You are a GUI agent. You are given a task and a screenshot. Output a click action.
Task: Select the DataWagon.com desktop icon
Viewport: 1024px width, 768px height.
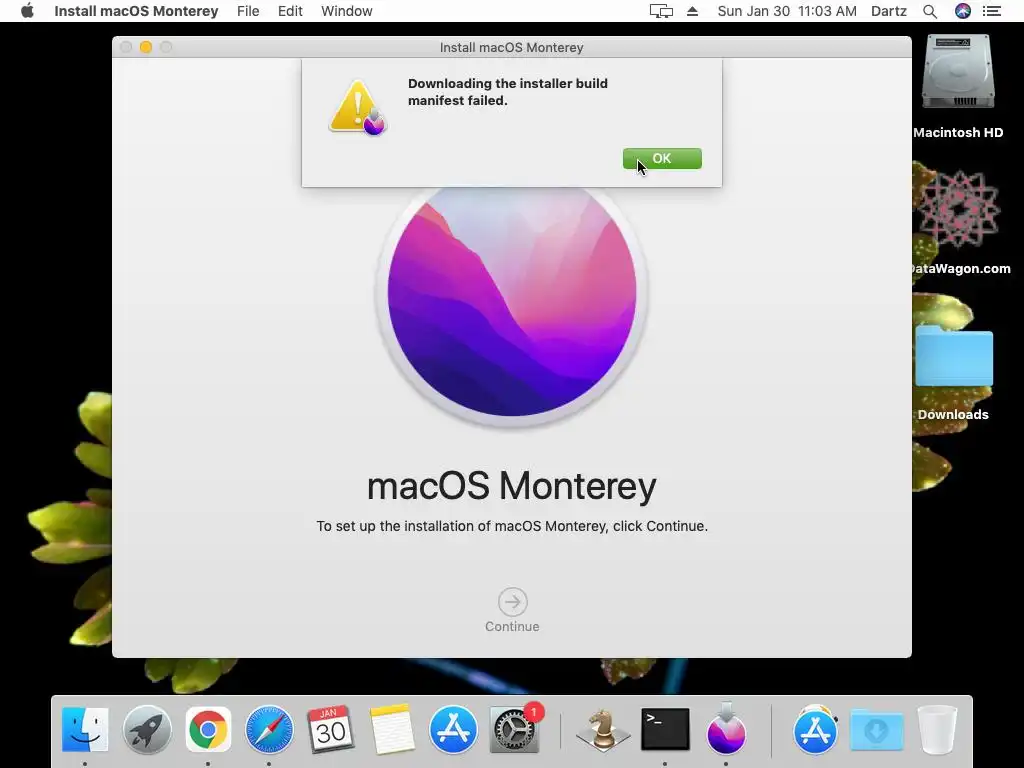[959, 222]
